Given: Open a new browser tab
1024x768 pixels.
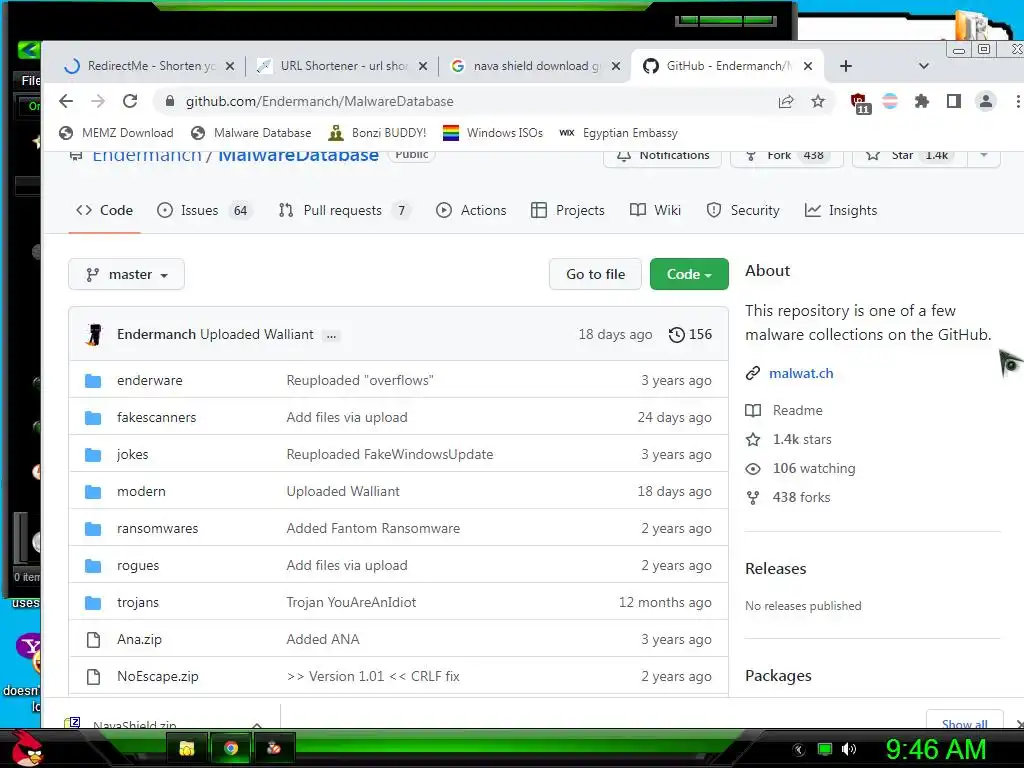Looking at the screenshot, I should 846,66.
